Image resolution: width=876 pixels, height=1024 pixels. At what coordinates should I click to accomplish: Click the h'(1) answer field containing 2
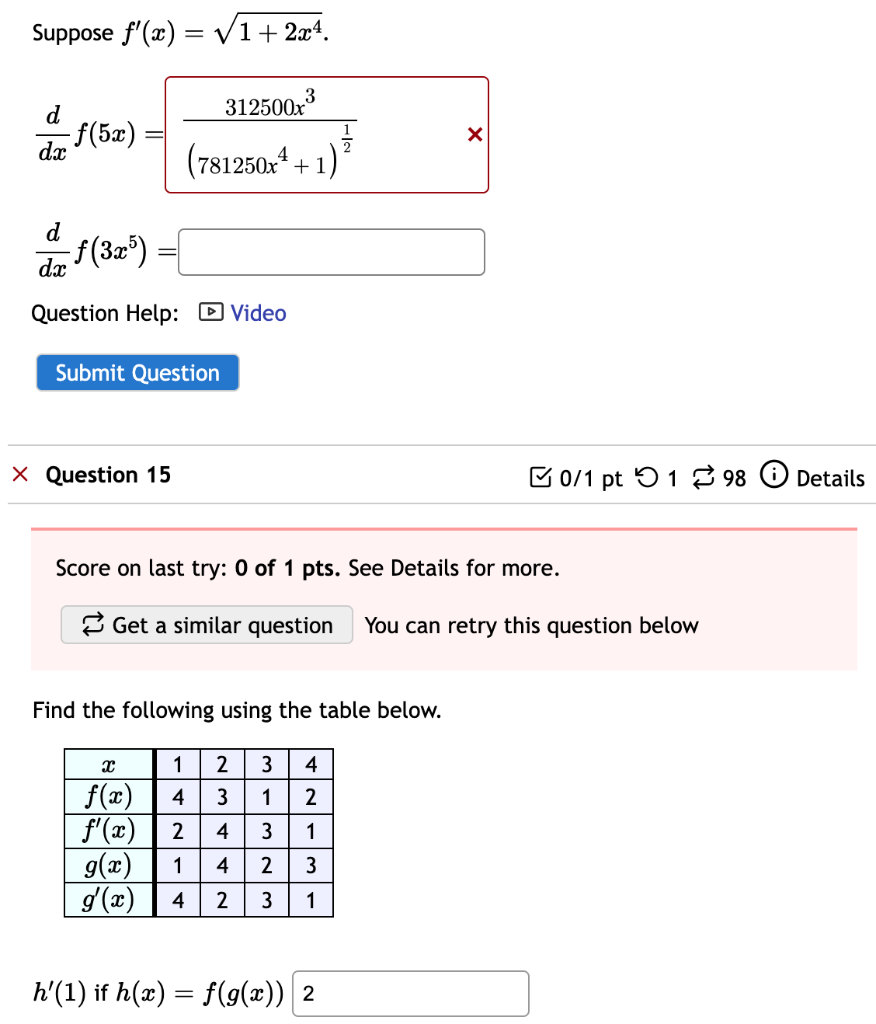(410, 993)
